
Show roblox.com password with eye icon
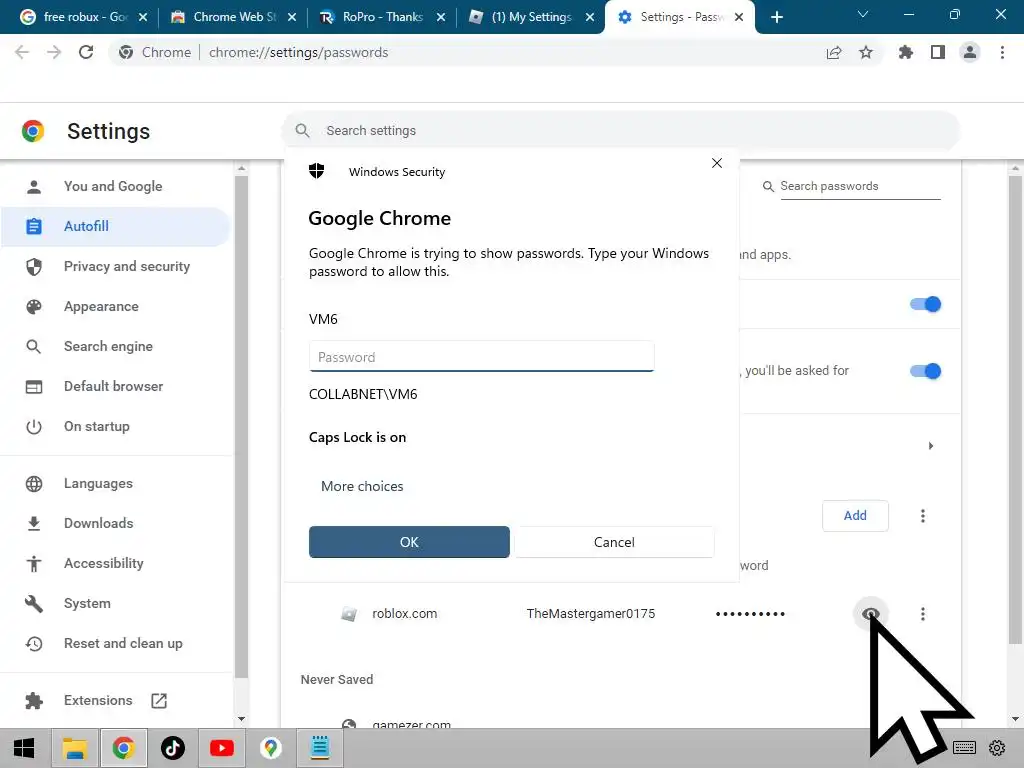(x=871, y=614)
